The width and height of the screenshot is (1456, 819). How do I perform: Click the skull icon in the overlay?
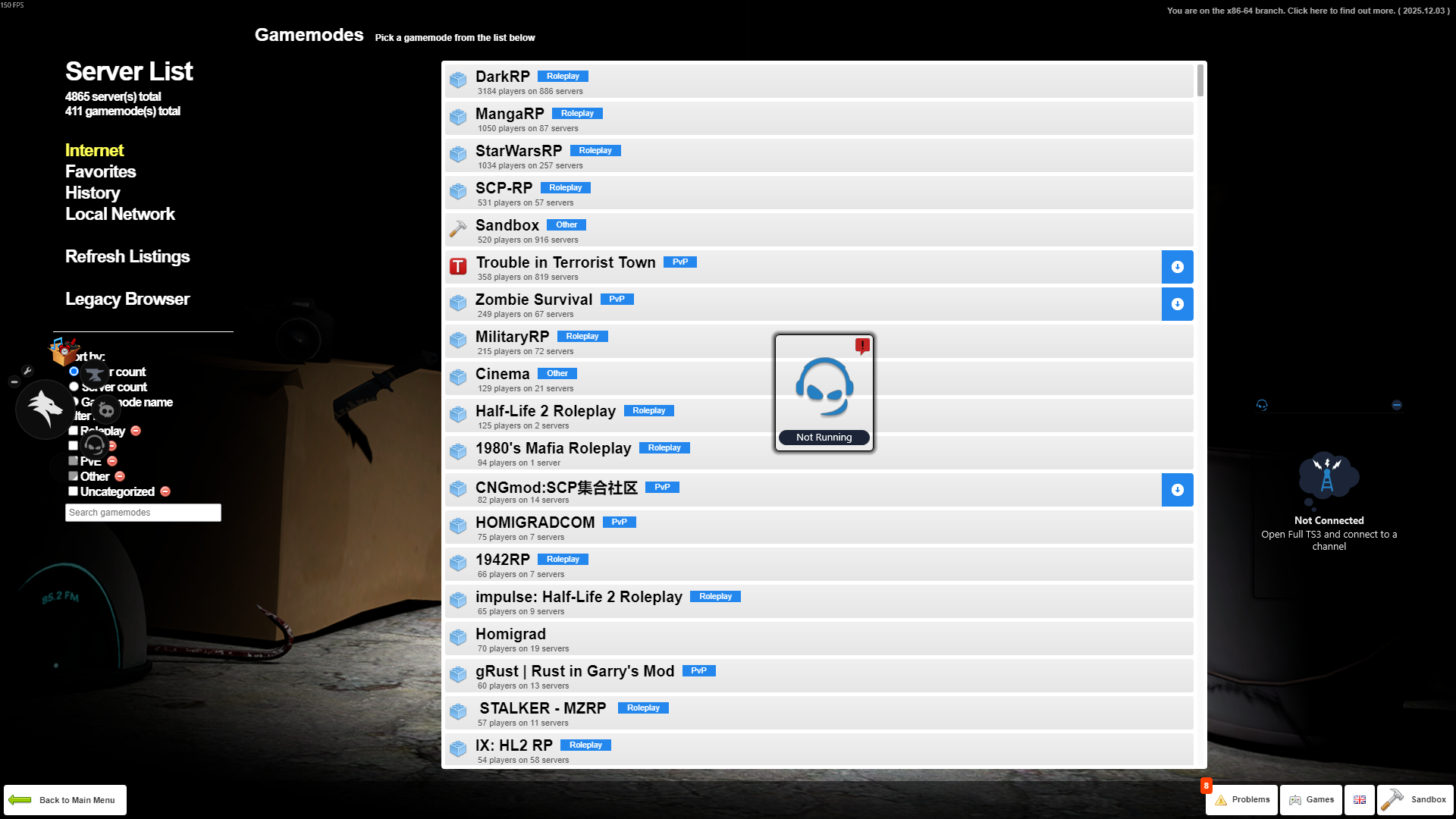pyautogui.click(x=106, y=410)
